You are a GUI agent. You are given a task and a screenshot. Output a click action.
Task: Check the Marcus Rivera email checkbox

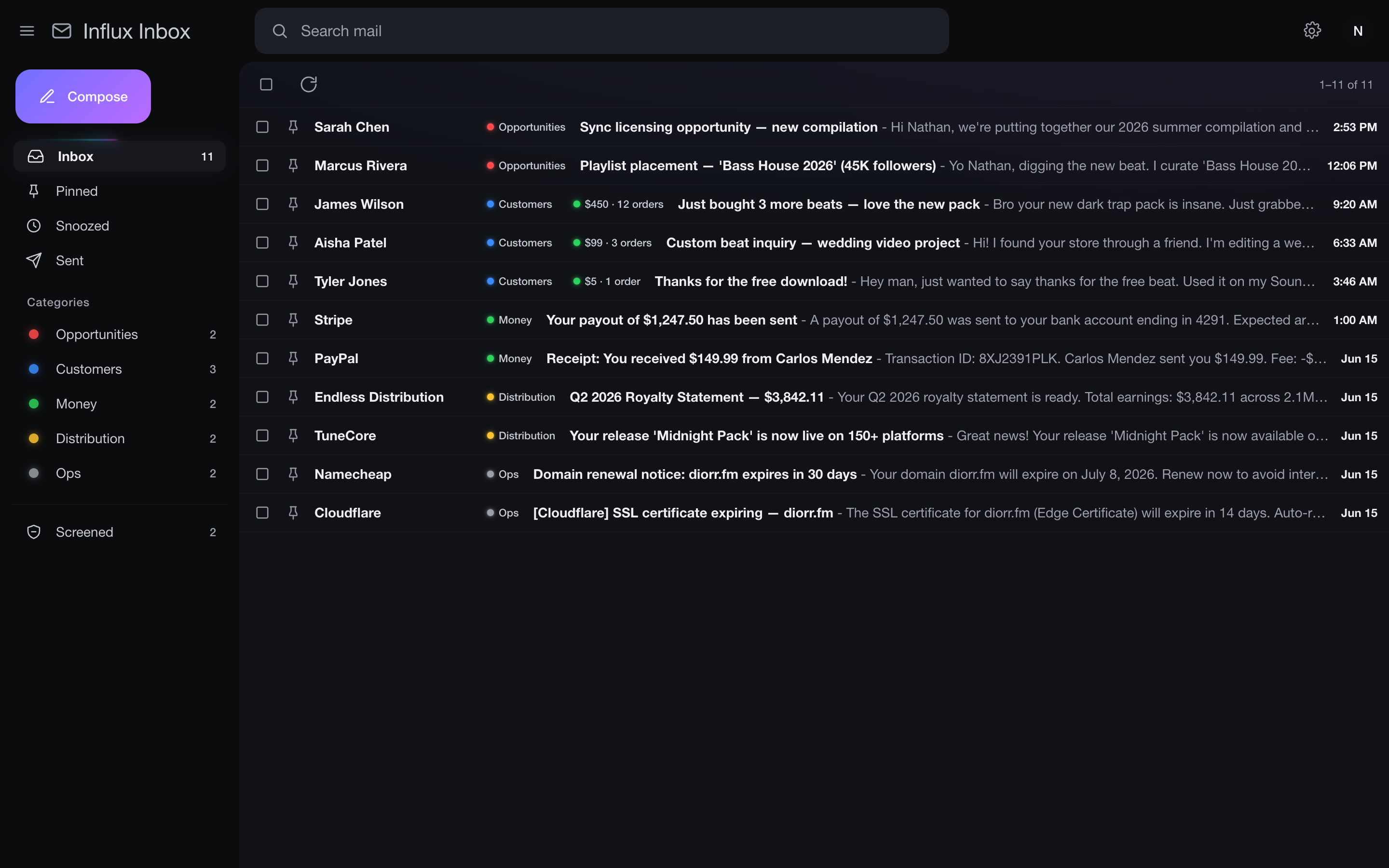coord(262,165)
